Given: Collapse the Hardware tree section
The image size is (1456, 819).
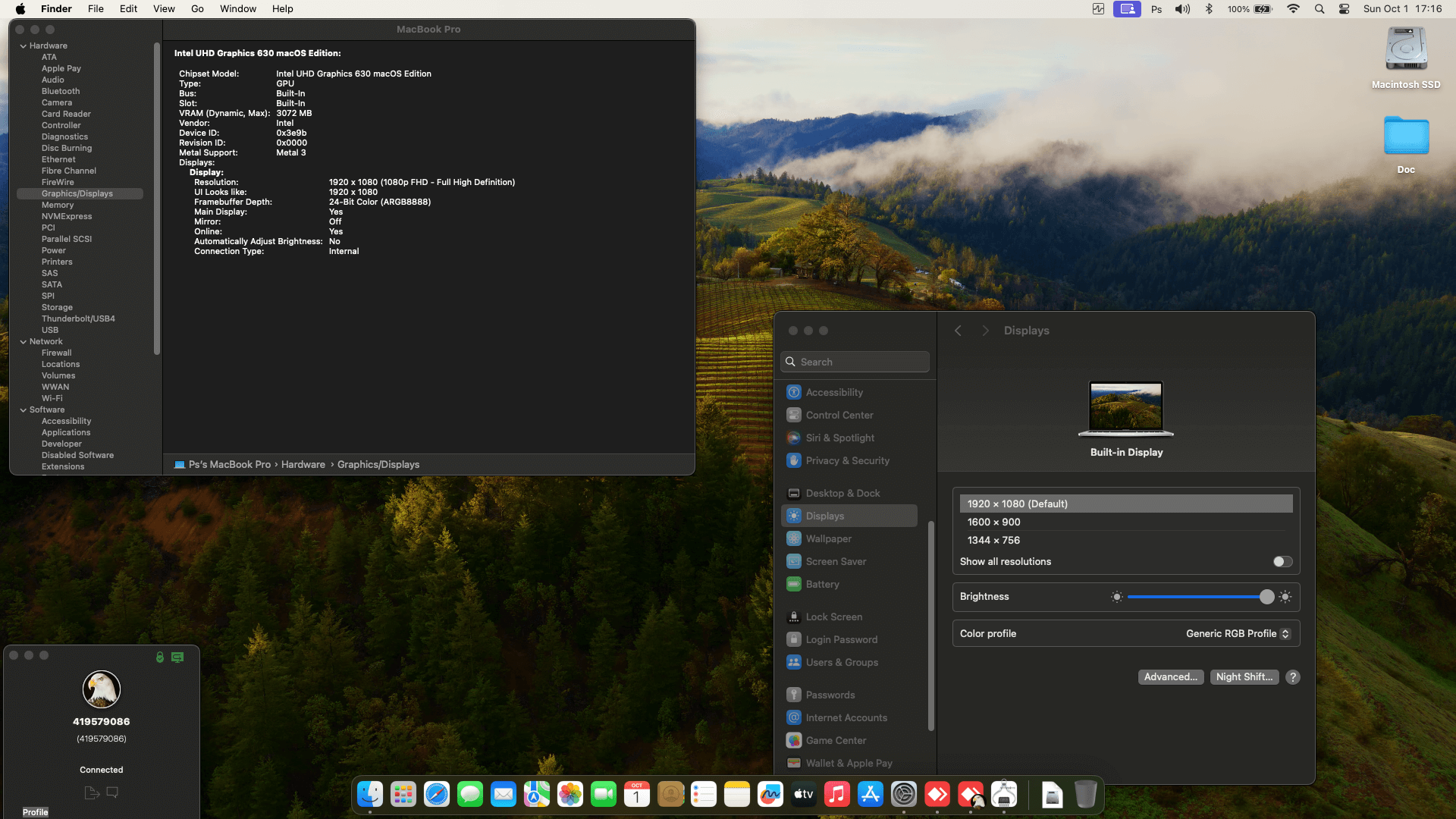Looking at the screenshot, I should [24, 46].
